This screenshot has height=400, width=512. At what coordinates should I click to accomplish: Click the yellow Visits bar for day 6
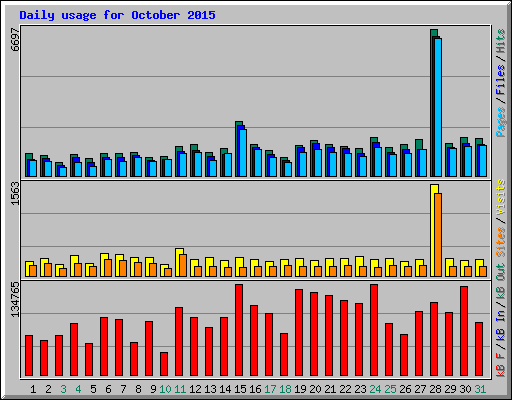click(104, 265)
